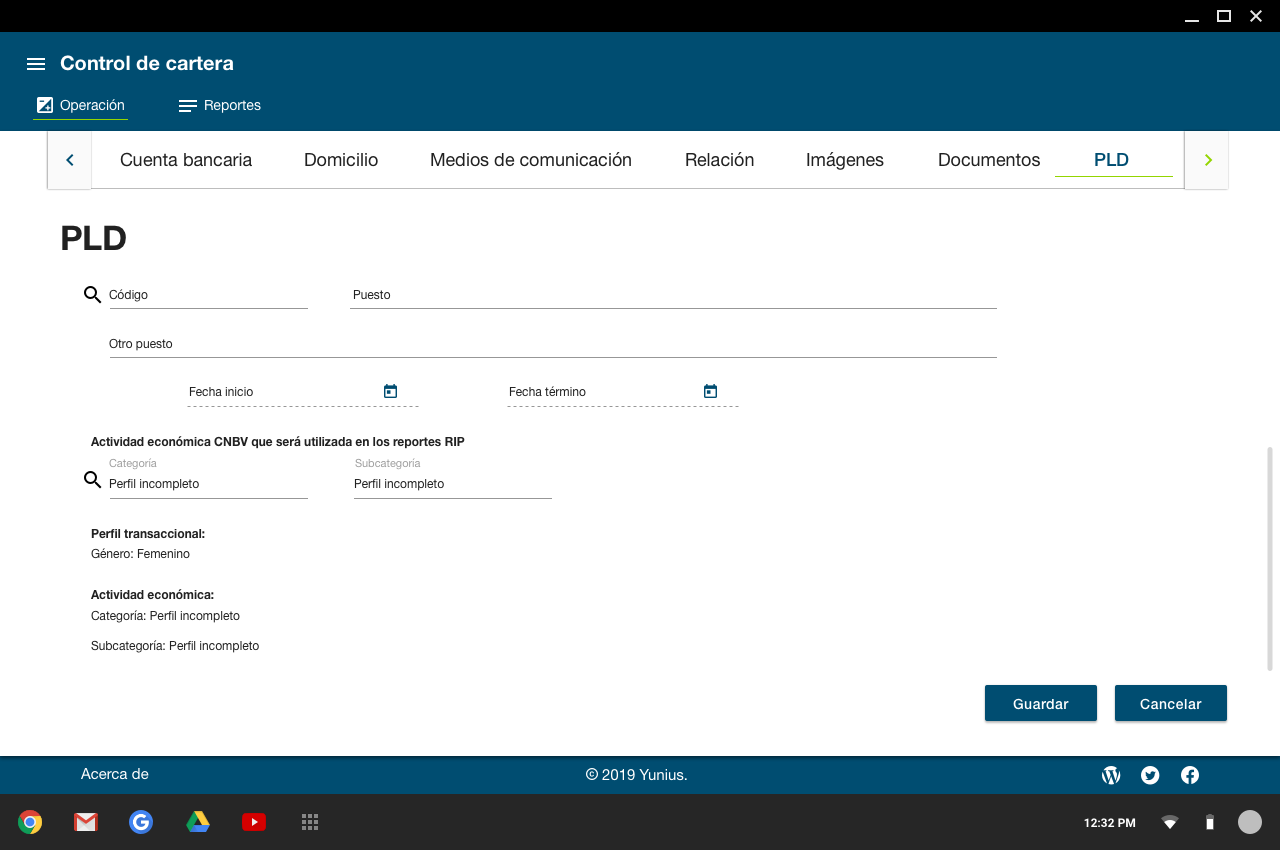Open Google Drive from the shelf
This screenshot has height=850, width=1280.
tap(198, 822)
